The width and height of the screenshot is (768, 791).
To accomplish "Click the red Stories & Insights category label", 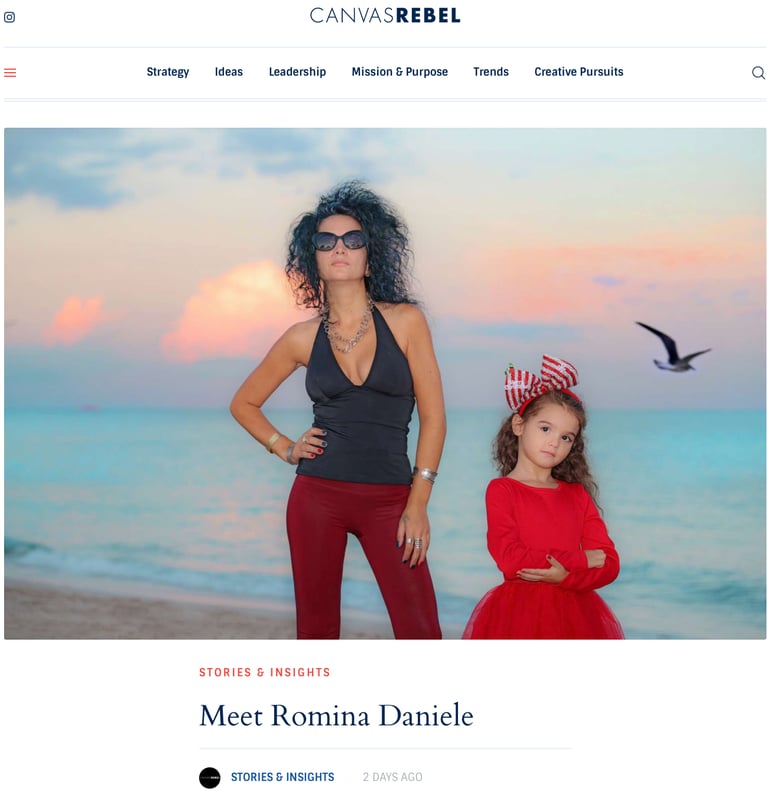I will tap(265, 672).
